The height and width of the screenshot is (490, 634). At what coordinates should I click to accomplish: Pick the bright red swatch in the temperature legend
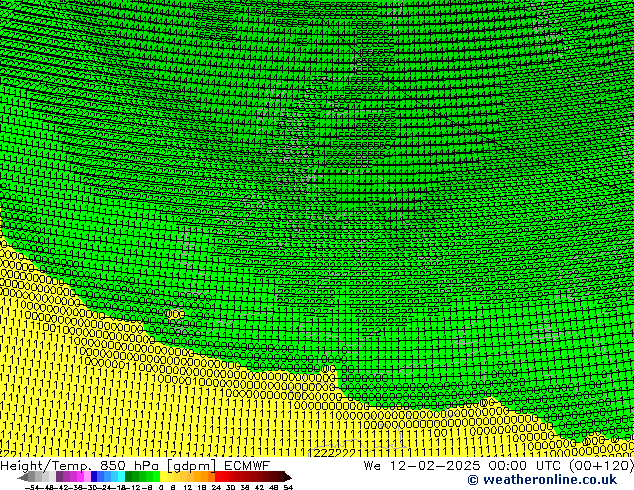219,477
